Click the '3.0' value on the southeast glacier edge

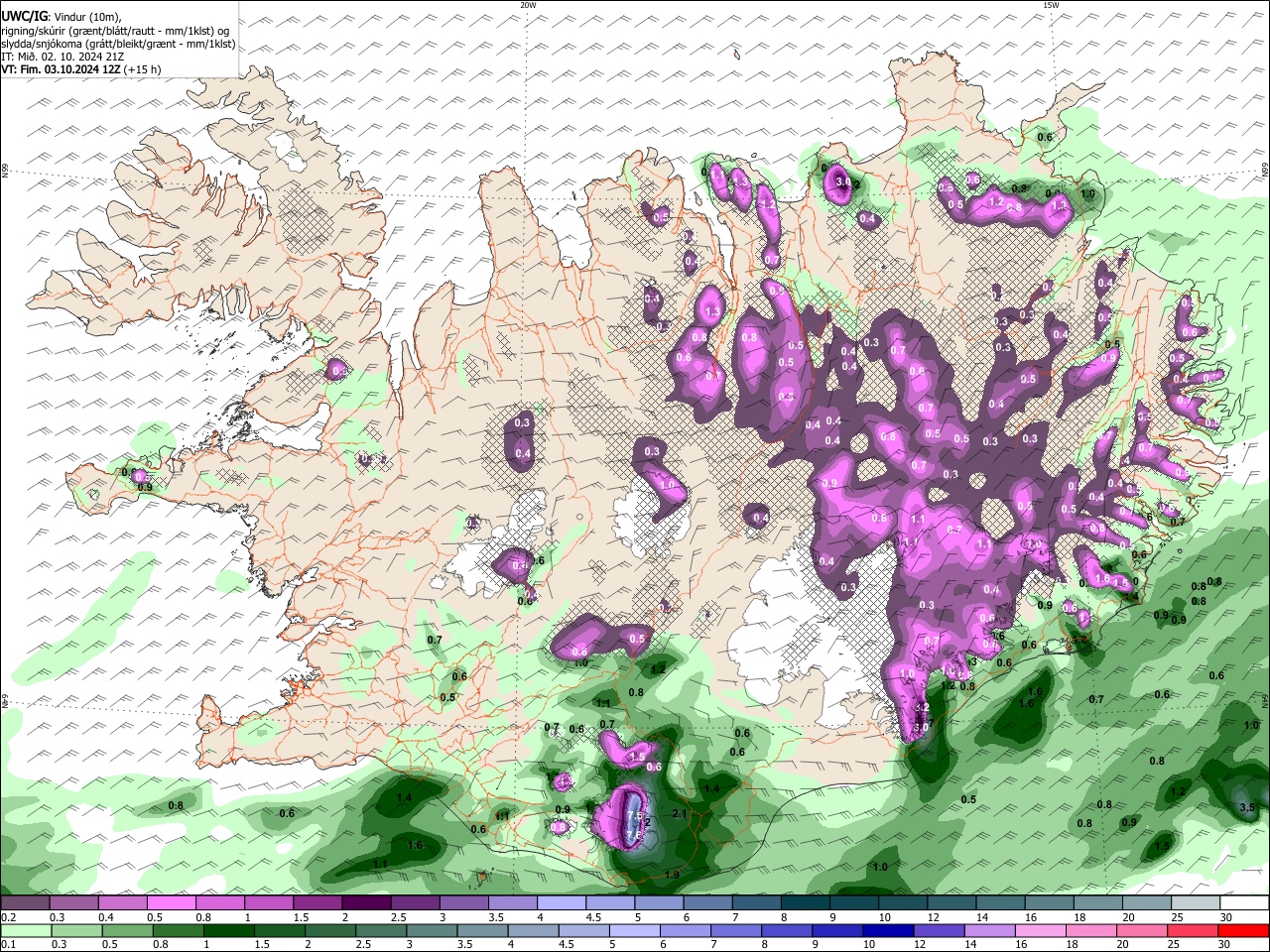click(922, 727)
